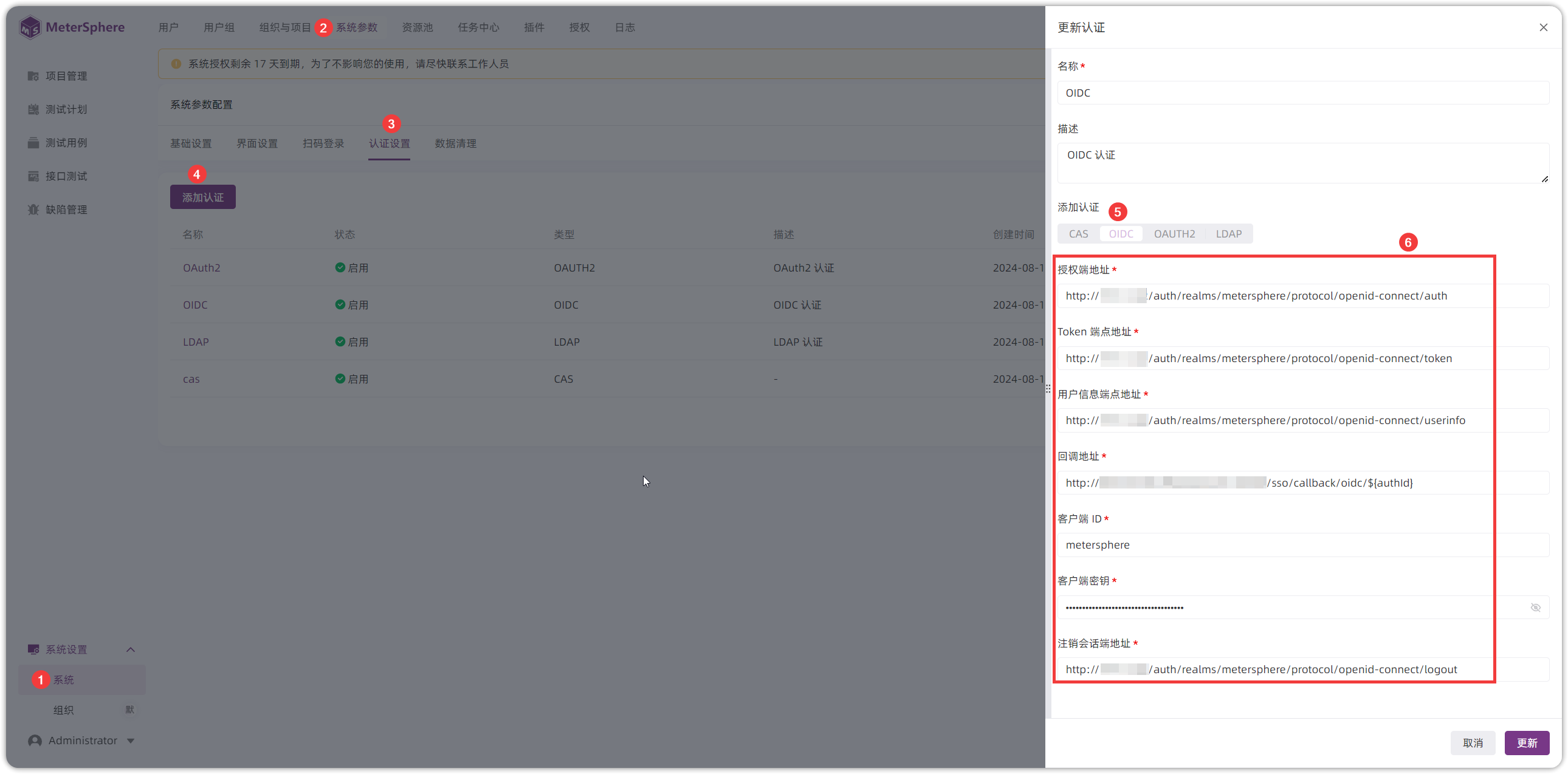Viewport: 1568px width, 774px height.
Task: Open 缺陷管理 bug icon
Action: click(x=33, y=210)
